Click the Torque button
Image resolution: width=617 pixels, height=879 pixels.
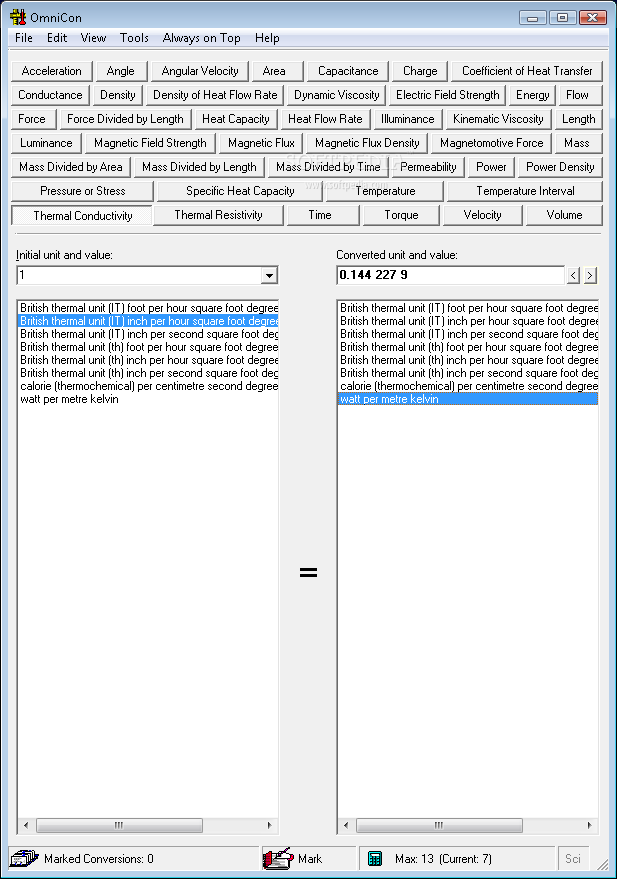[x=401, y=216]
